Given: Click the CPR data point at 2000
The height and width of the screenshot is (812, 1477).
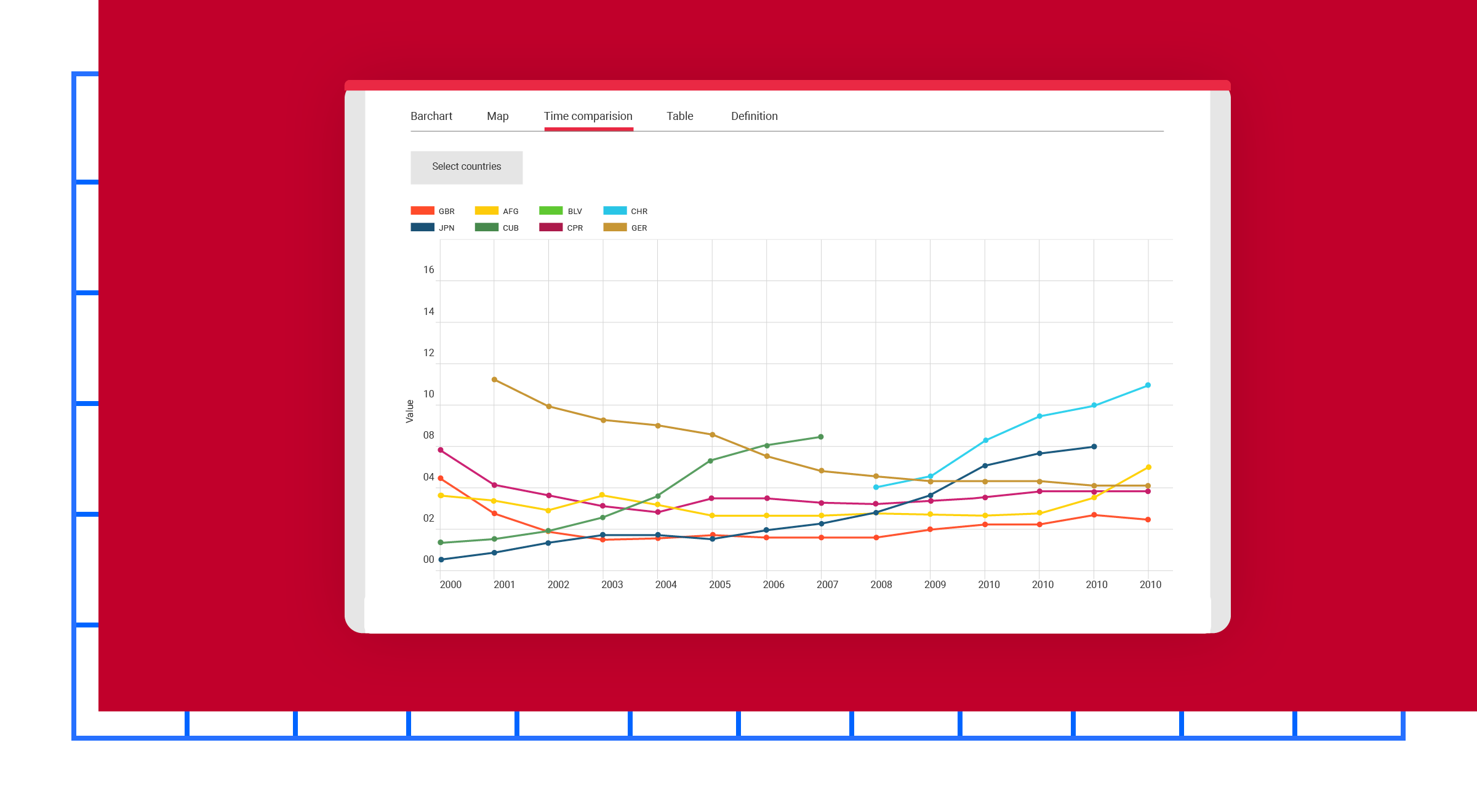Looking at the screenshot, I should [441, 450].
